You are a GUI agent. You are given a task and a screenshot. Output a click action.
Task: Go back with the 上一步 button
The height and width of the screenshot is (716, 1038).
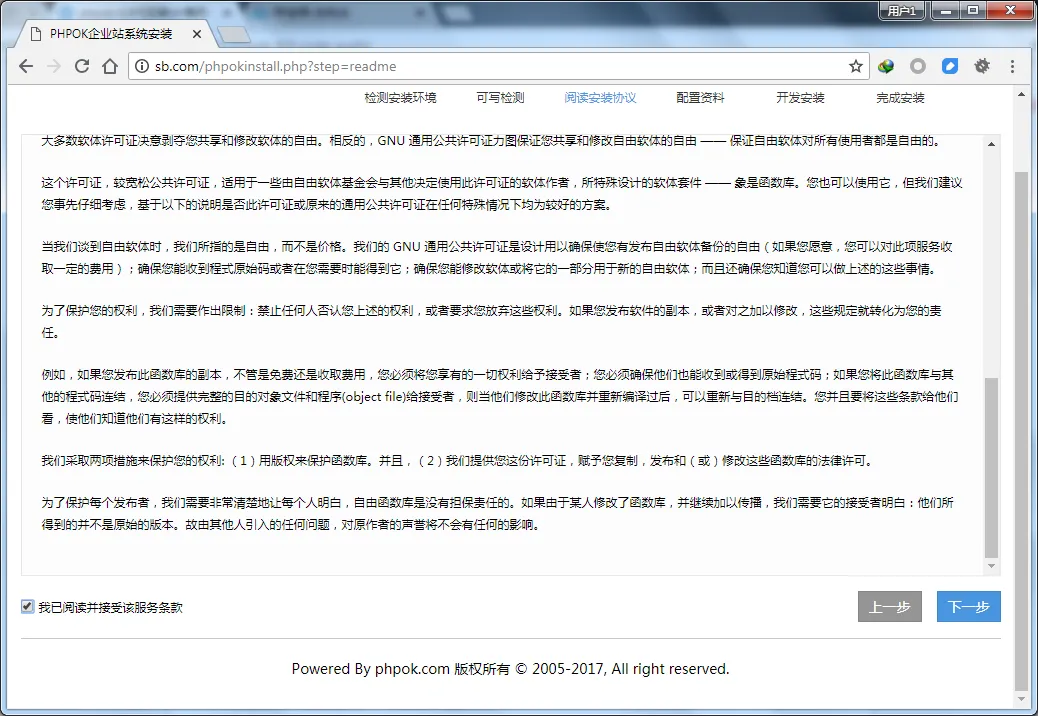889,607
